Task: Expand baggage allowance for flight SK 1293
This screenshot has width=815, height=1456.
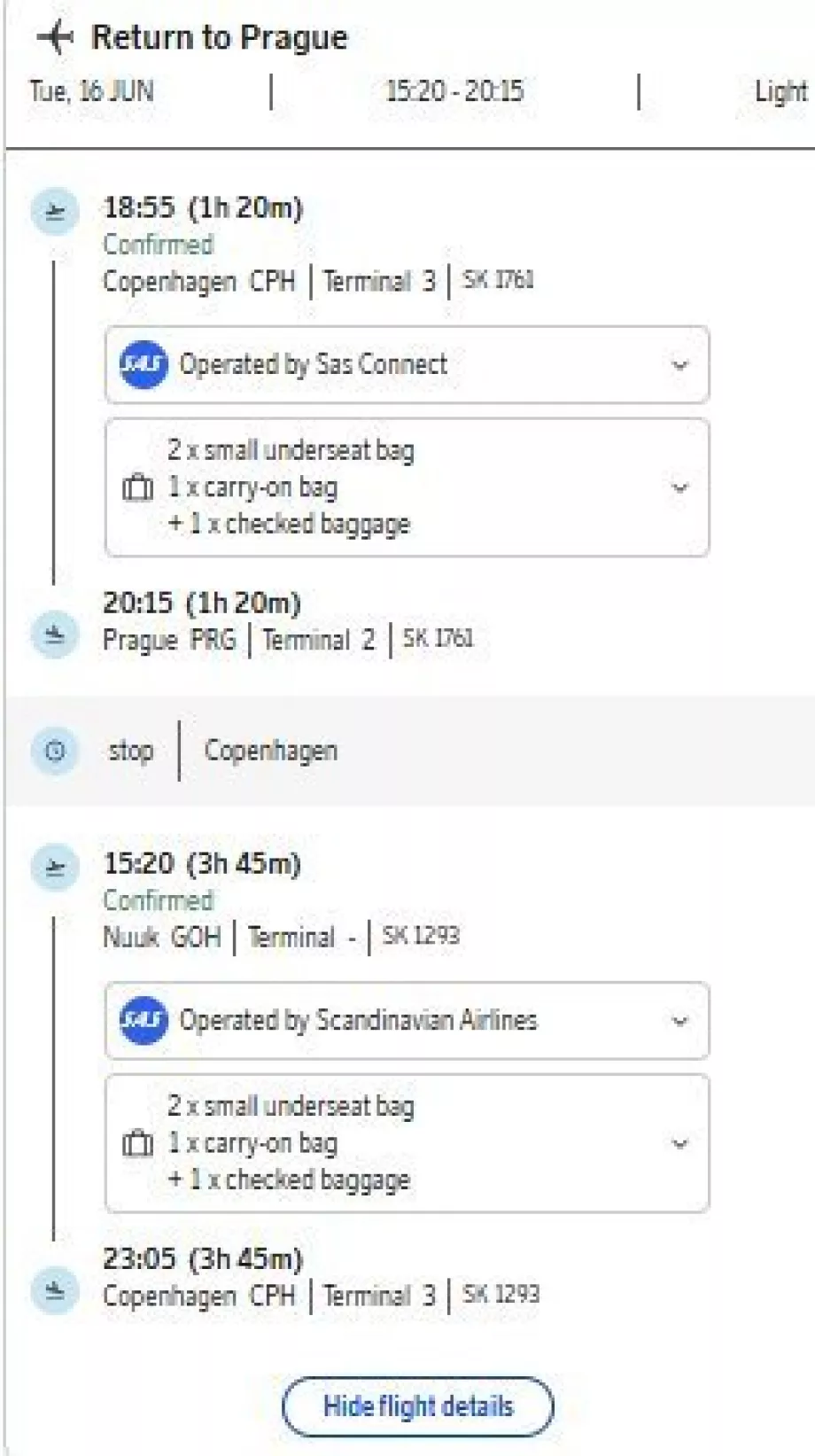Action: tap(679, 1143)
